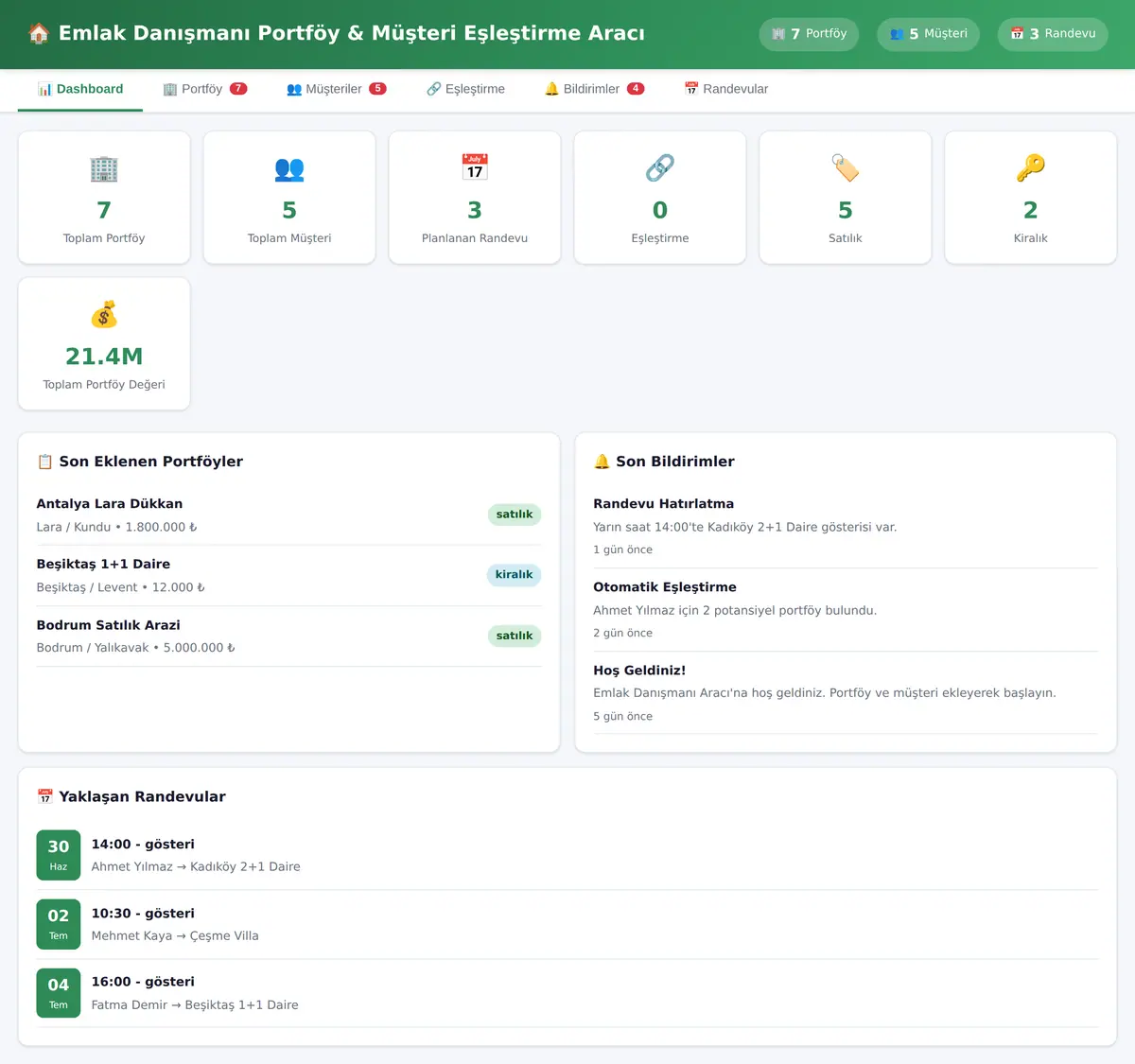Click the building icon on Toplam Portföy card
1135x1064 pixels.
point(104,168)
